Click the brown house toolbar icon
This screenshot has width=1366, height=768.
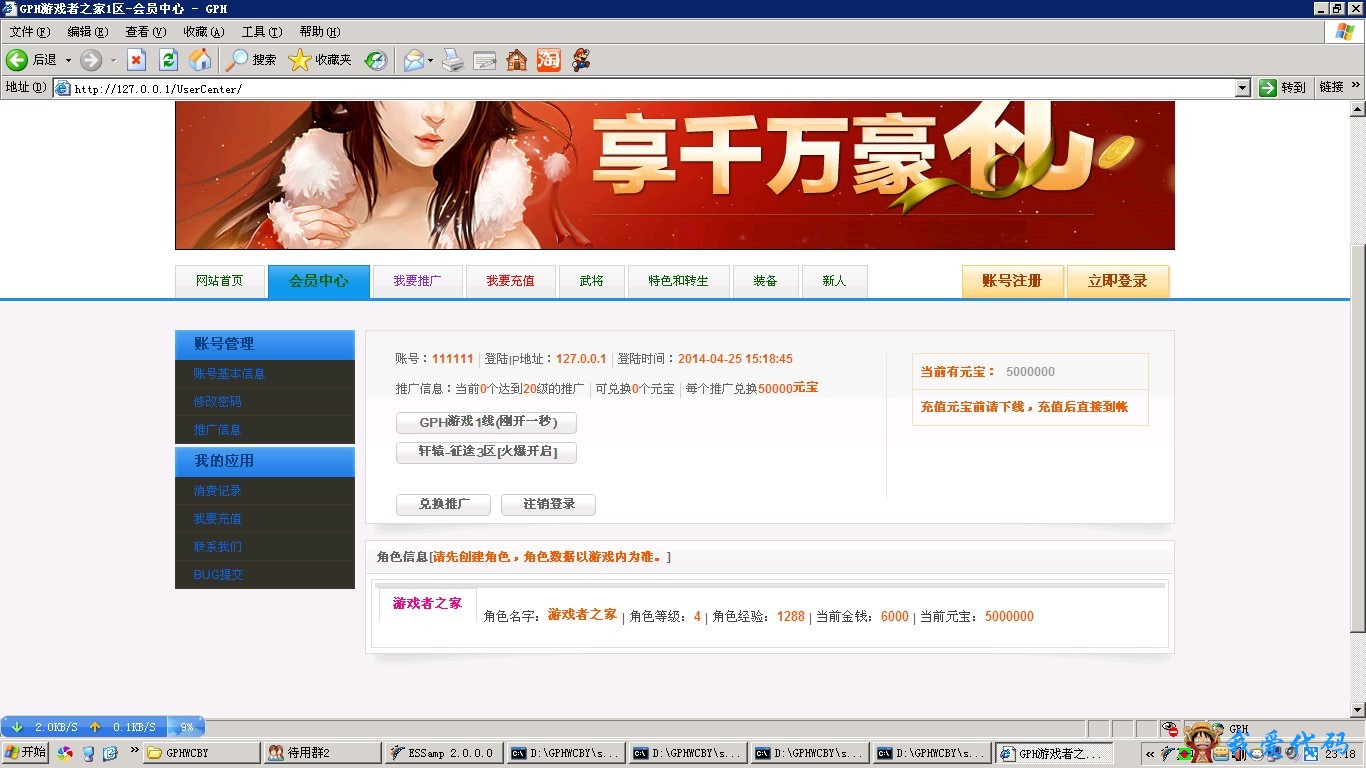coord(517,60)
